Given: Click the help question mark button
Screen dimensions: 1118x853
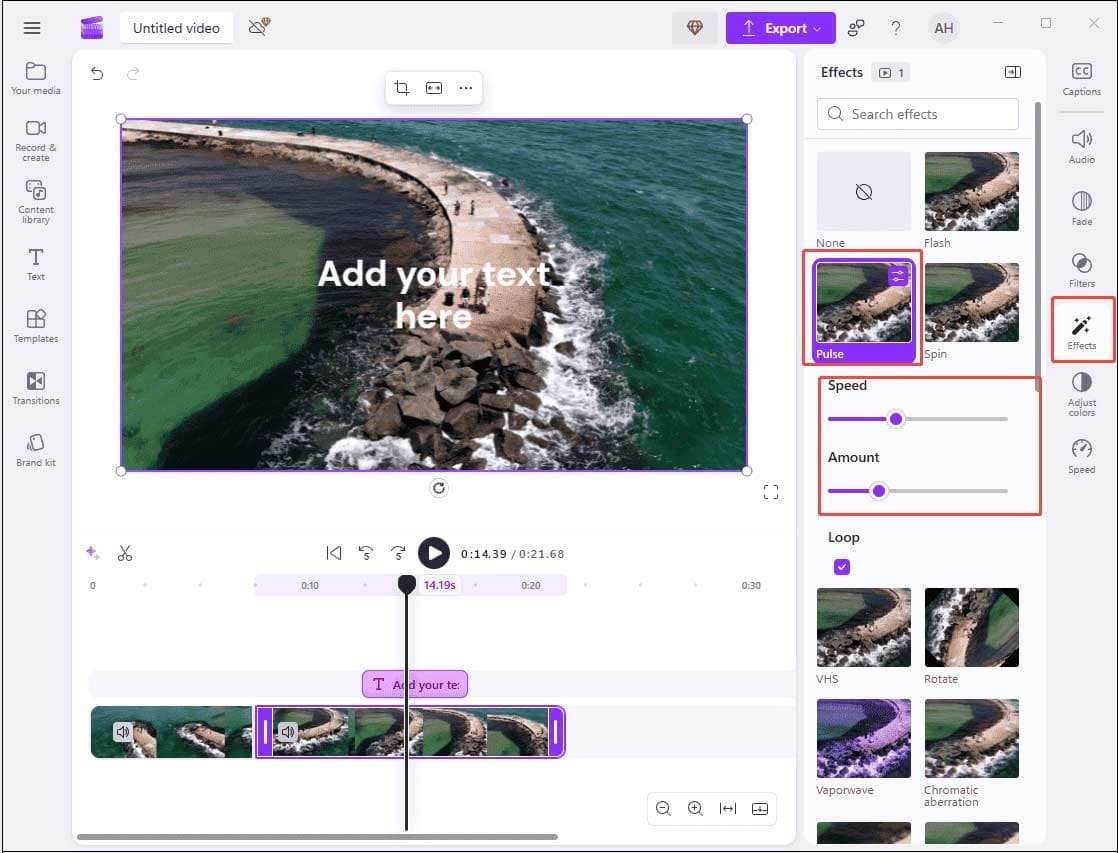Looking at the screenshot, I should (896, 28).
